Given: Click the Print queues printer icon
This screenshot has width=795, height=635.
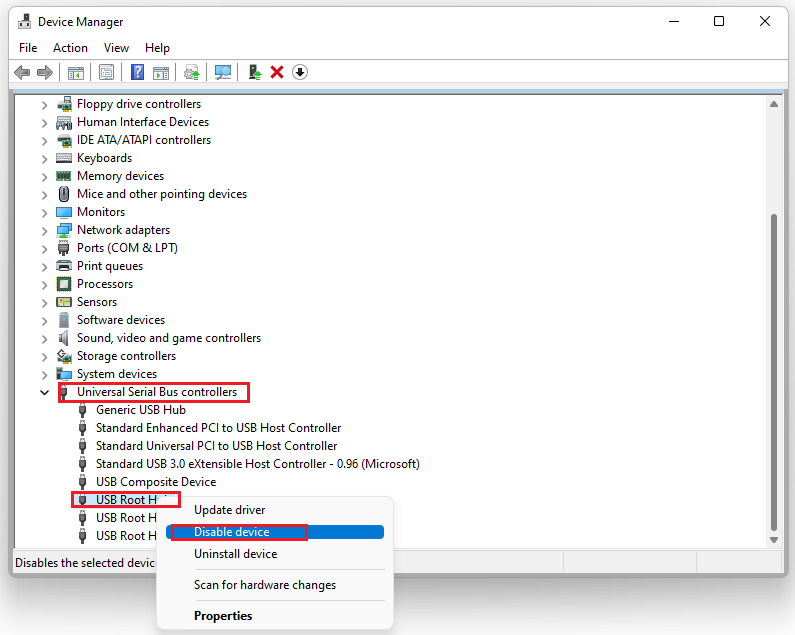Looking at the screenshot, I should click(x=64, y=266).
